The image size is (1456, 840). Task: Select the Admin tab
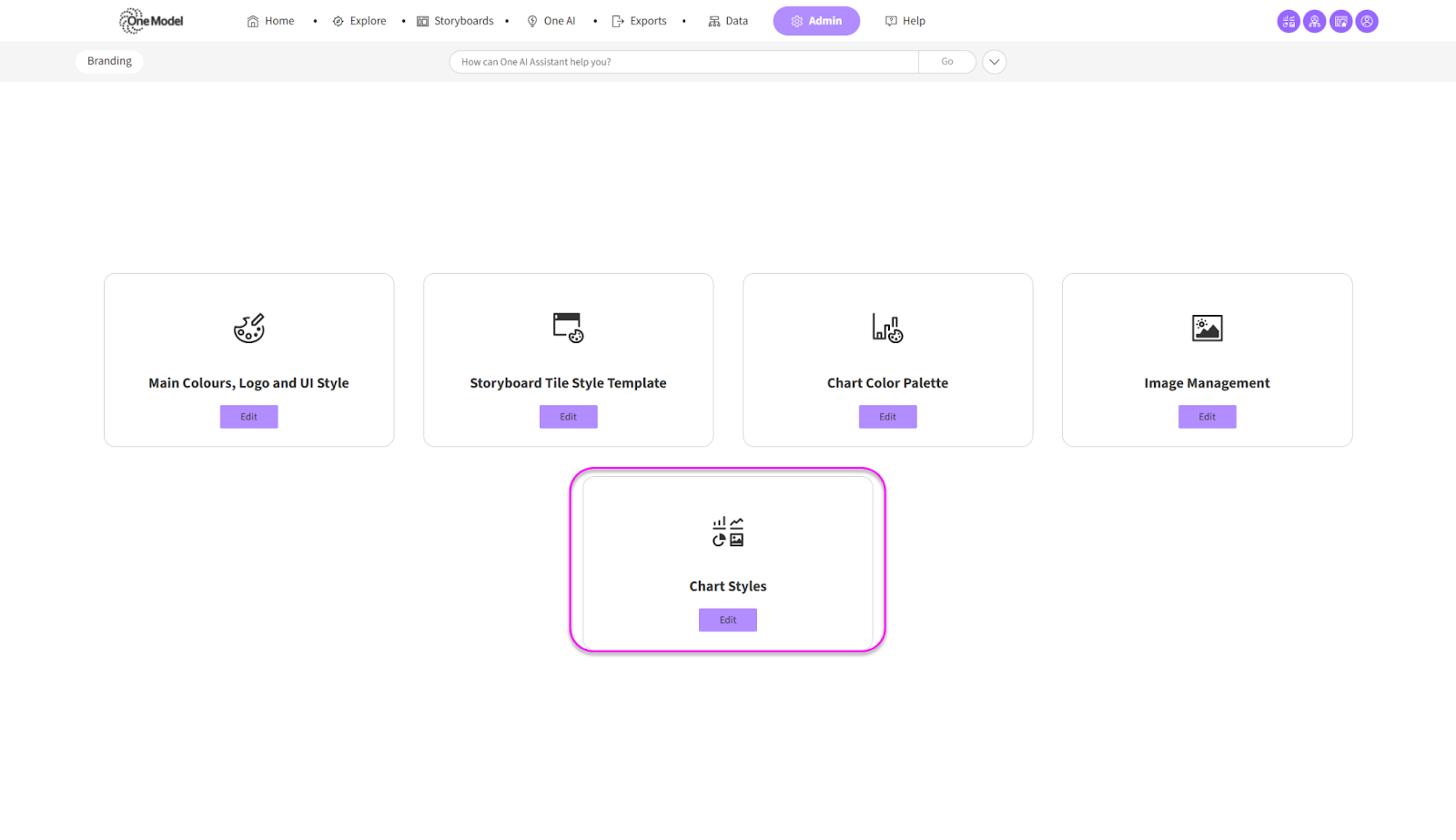pyautogui.click(x=816, y=21)
